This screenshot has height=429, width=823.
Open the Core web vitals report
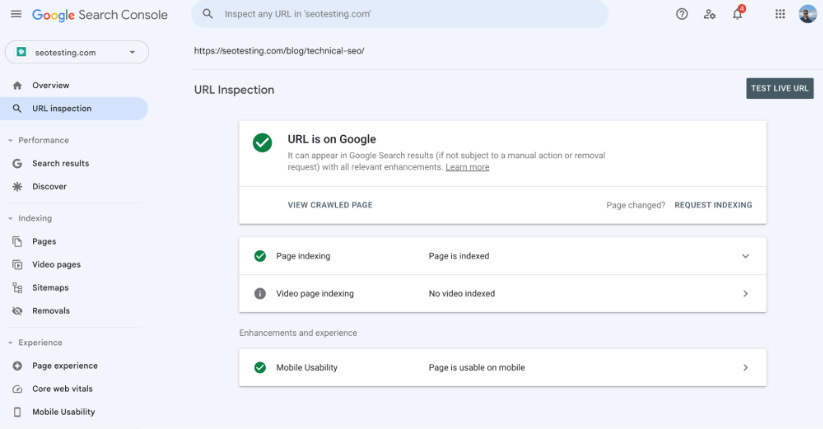click(x=62, y=389)
